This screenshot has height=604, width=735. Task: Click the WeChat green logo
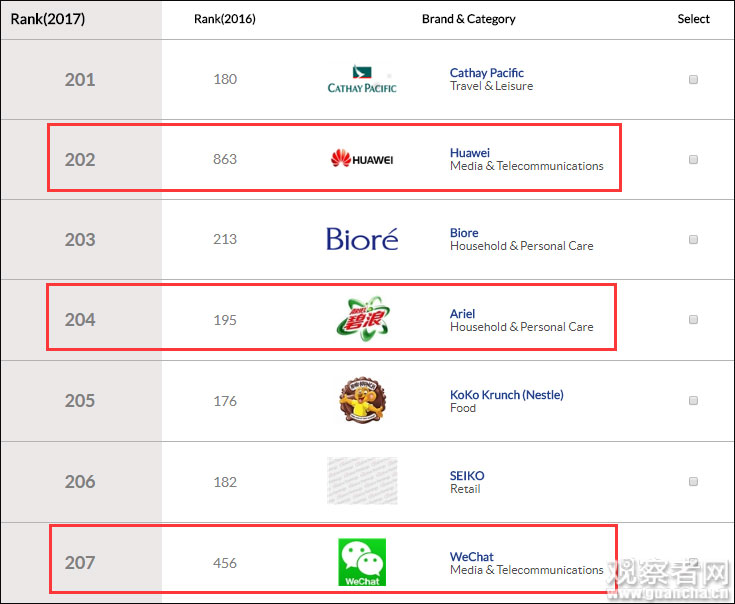click(x=362, y=562)
